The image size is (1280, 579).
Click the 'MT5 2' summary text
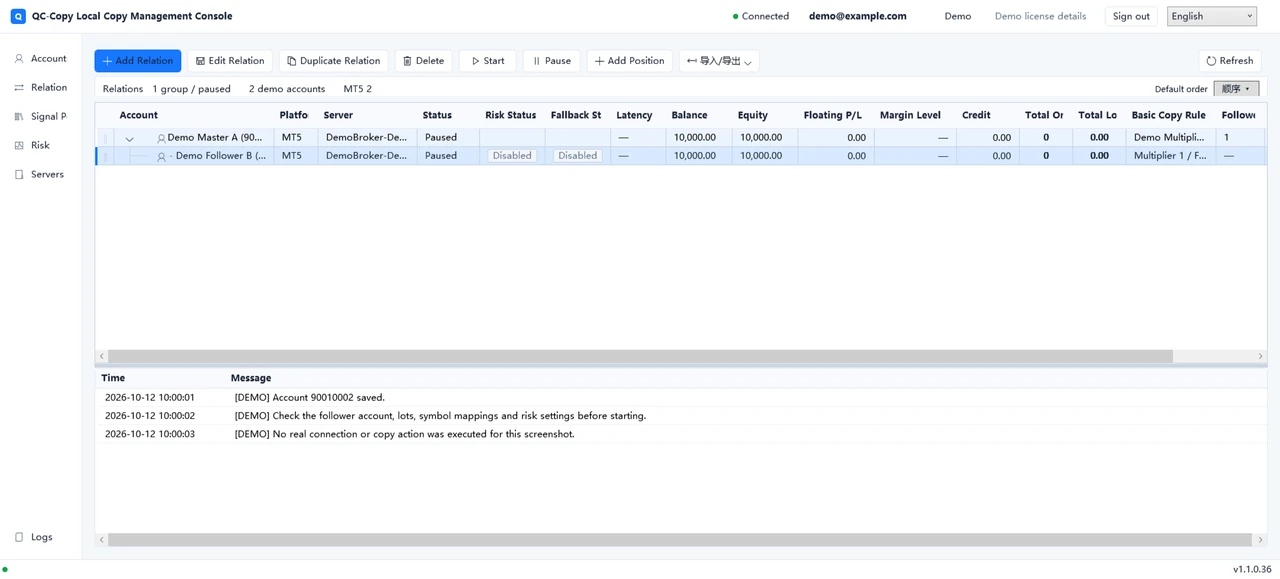358,89
